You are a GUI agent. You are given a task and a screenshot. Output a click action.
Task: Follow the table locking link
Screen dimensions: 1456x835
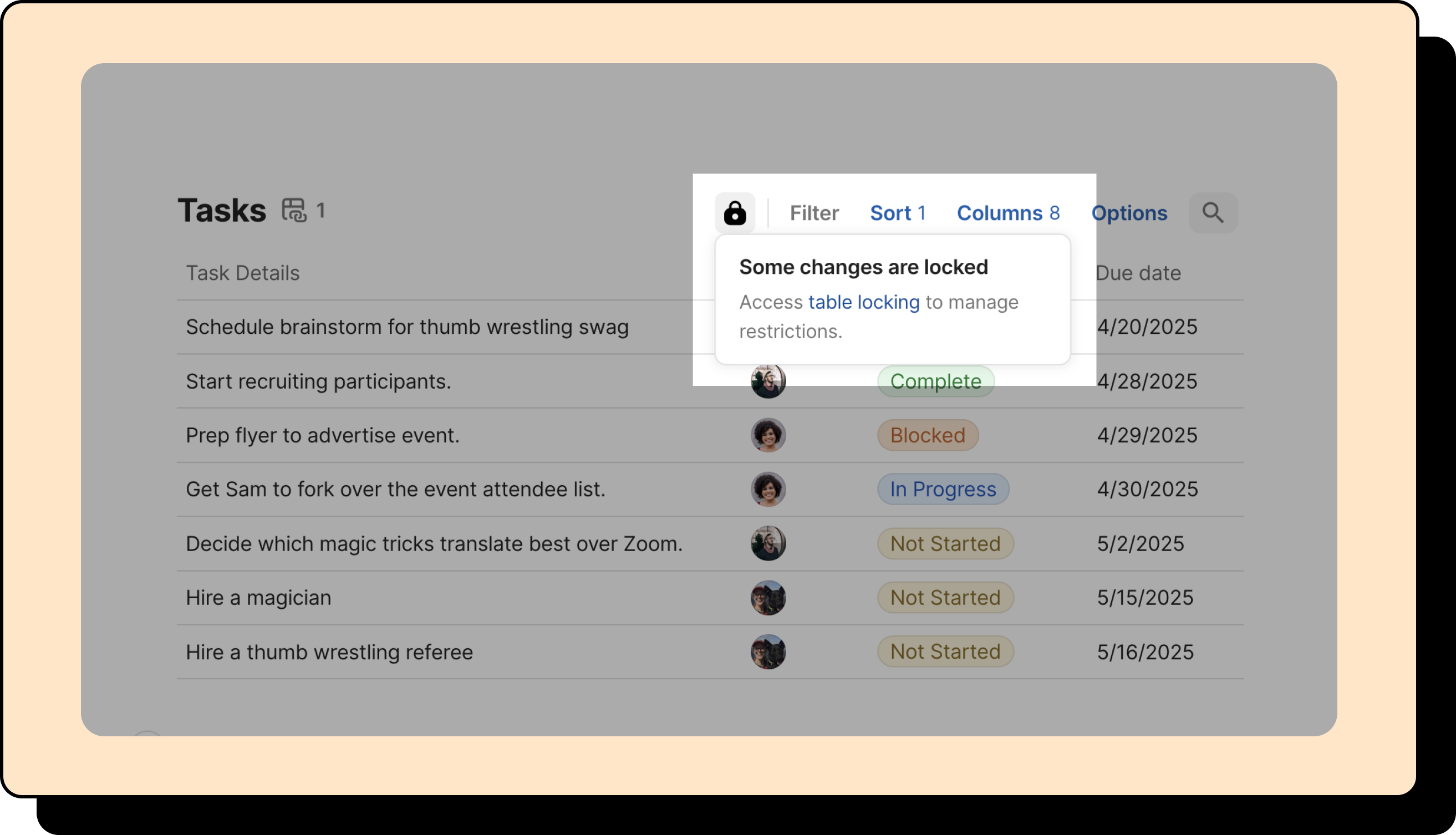point(864,302)
